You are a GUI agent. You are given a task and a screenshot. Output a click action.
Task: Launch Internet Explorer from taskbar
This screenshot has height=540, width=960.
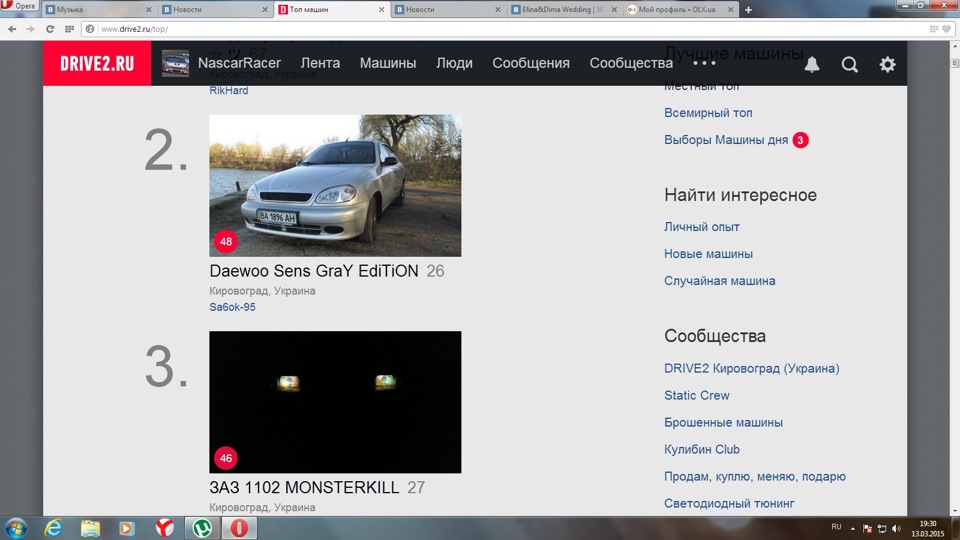tap(53, 528)
